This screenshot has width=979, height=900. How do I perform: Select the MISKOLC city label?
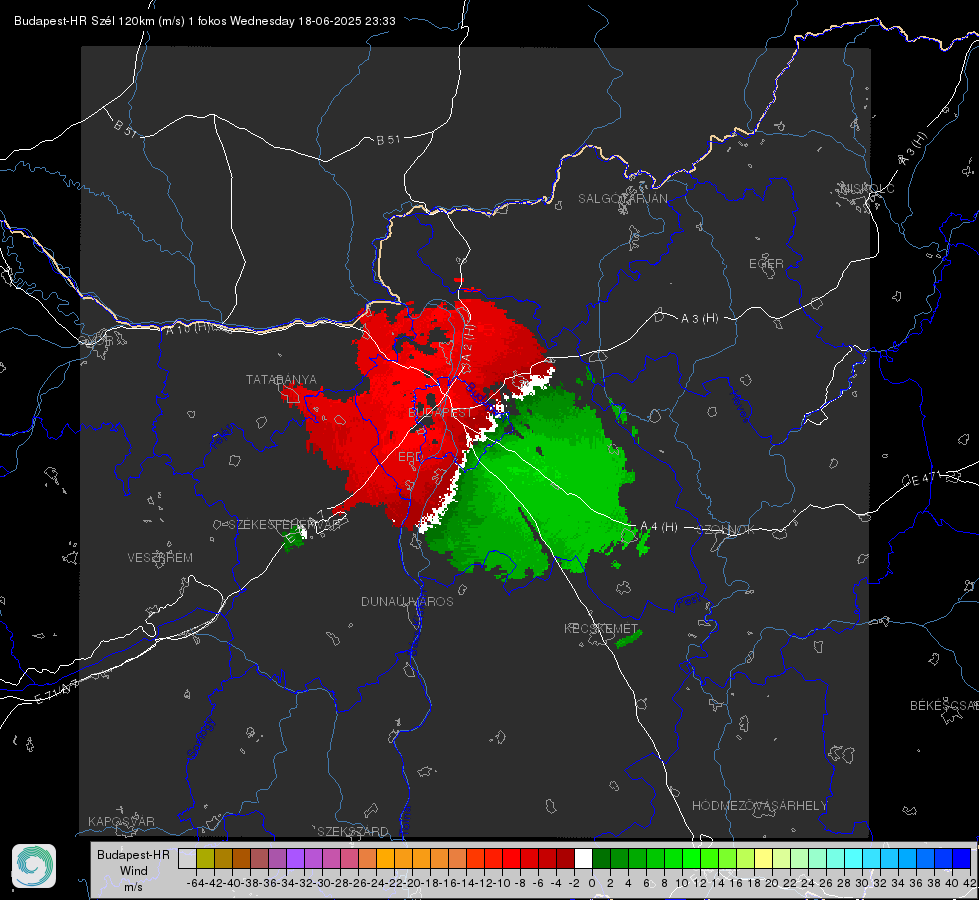pyautogui.click(x=867, y=188)
